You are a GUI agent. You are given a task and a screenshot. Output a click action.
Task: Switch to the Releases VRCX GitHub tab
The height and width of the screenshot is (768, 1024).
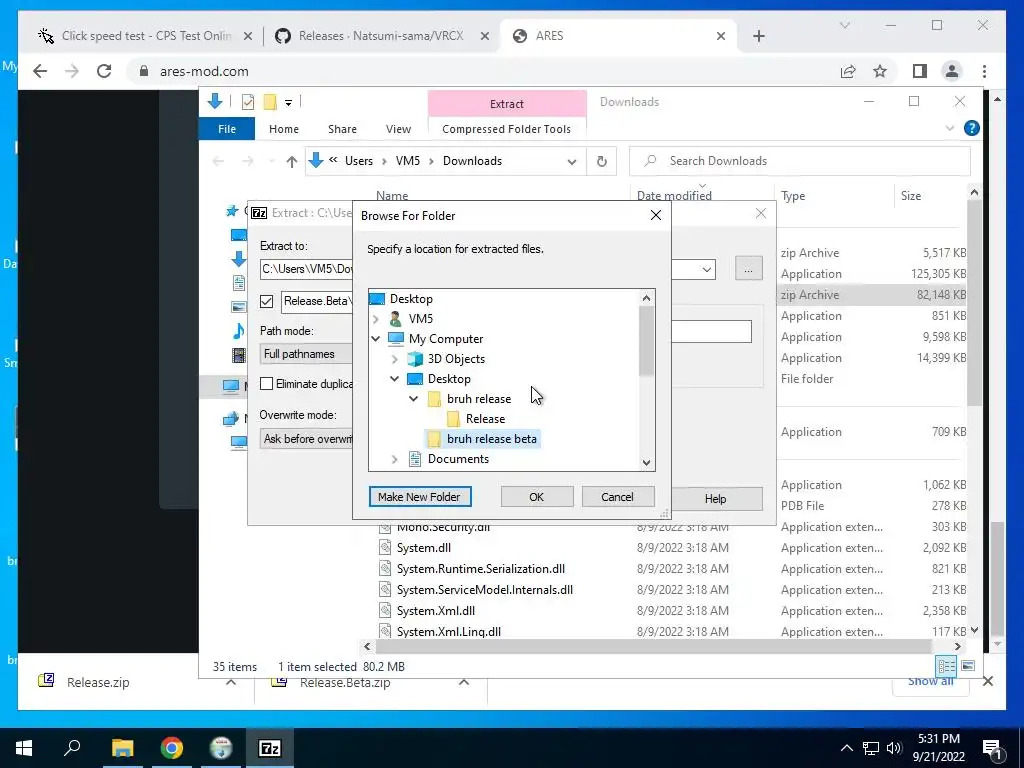pyautogui.click(x=381, y=36)
